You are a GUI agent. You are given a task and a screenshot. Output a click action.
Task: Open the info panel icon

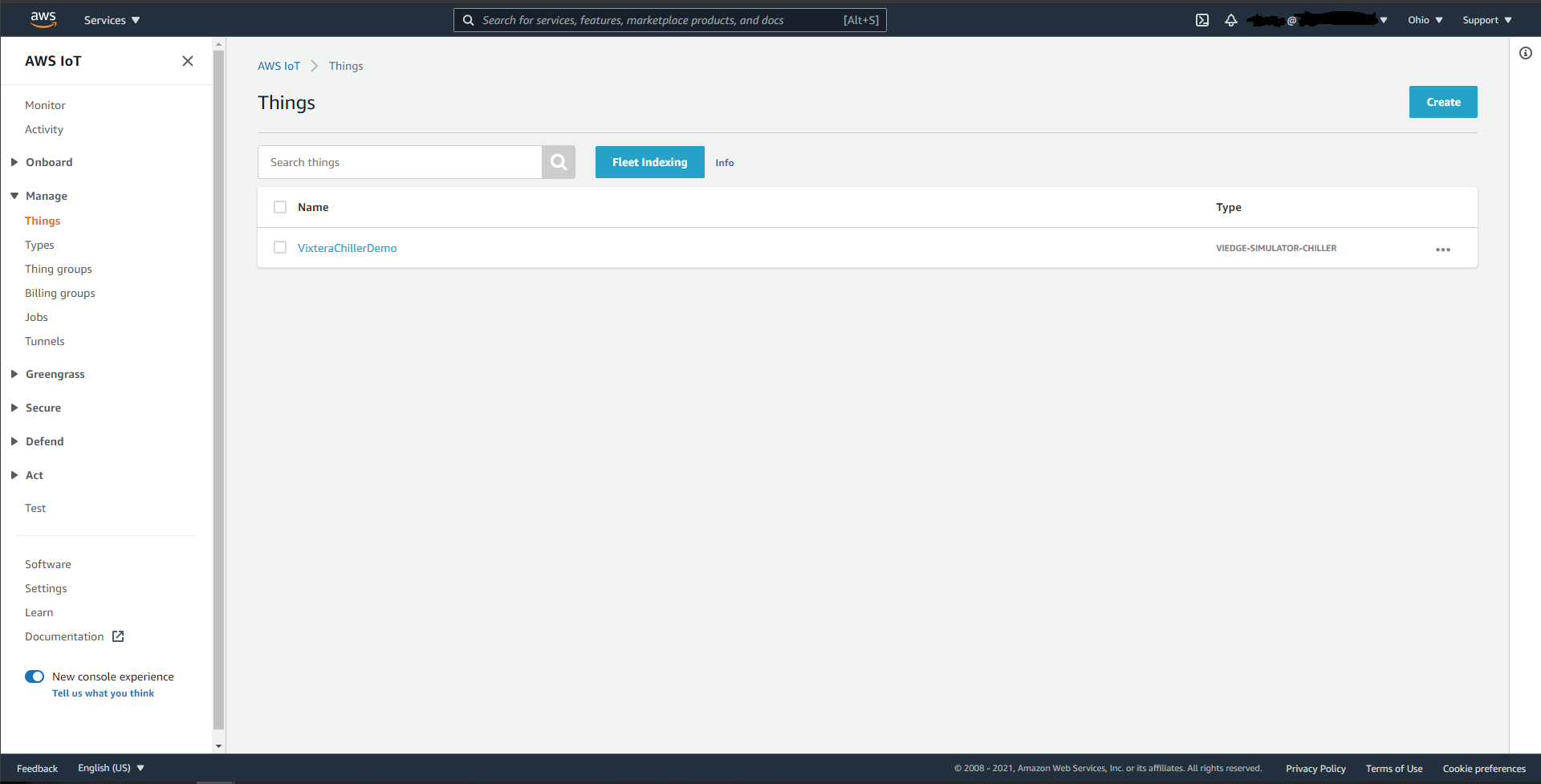coord(1525,53)
